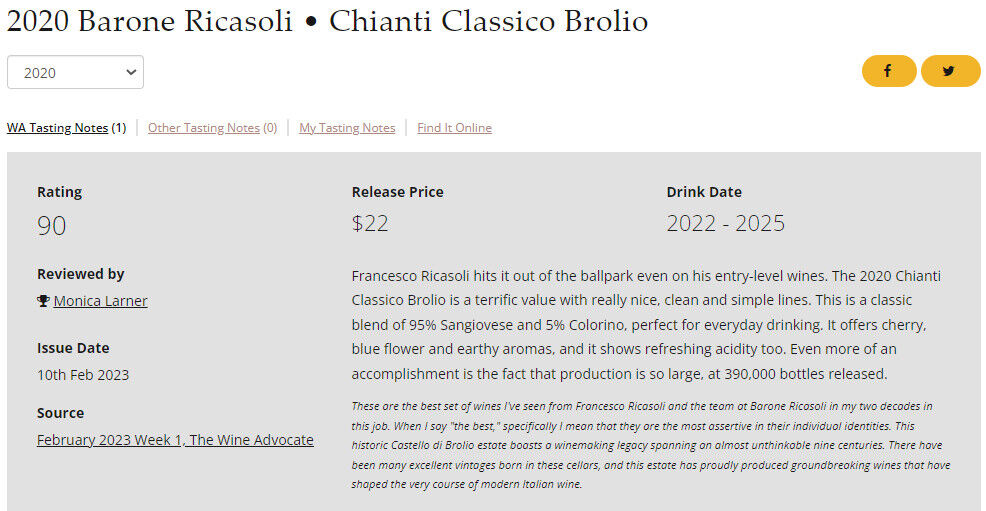Open reviewer Monica Larner's profile link

[100, 301]
